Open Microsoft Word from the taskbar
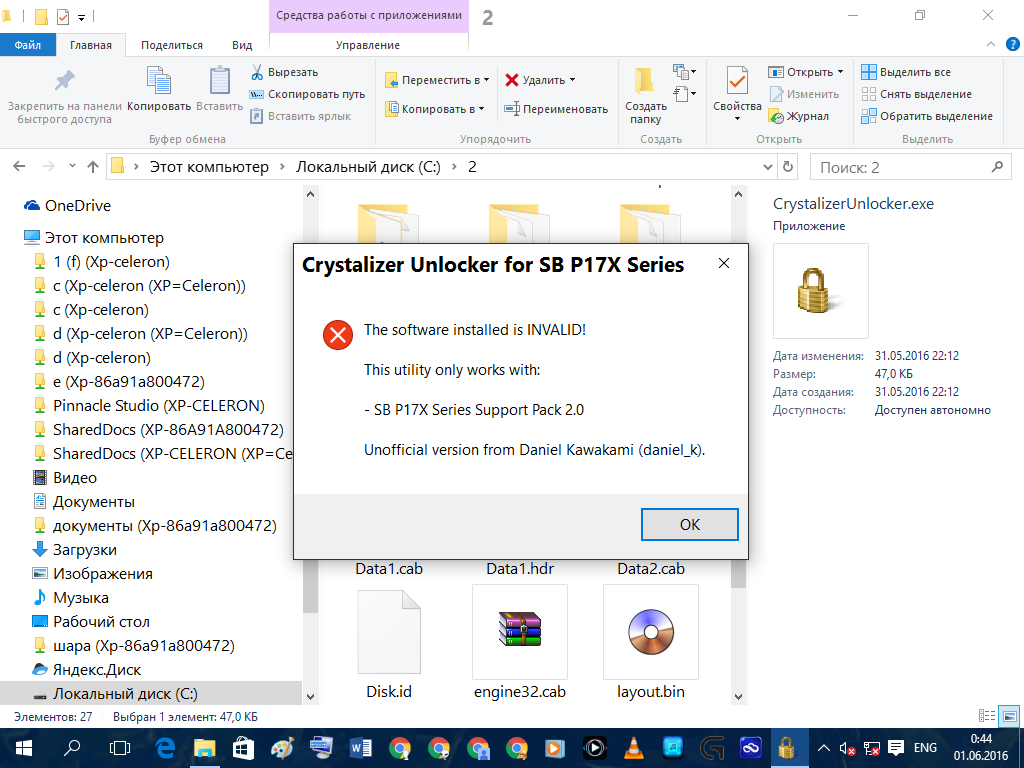1024x768 pixels. point(360,748)
